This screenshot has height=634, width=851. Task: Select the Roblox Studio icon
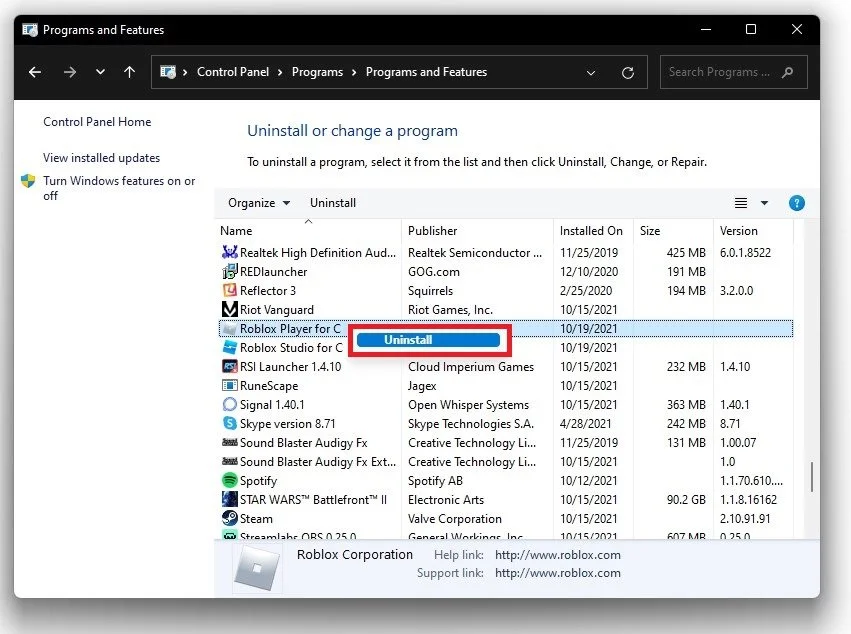point(230,347)
